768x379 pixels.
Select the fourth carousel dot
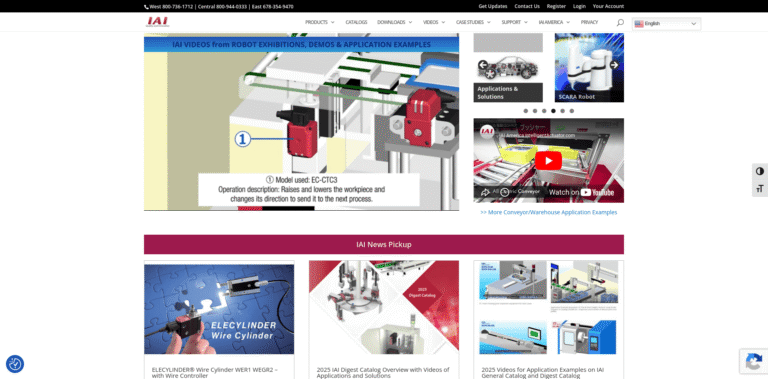pos(553,111)
